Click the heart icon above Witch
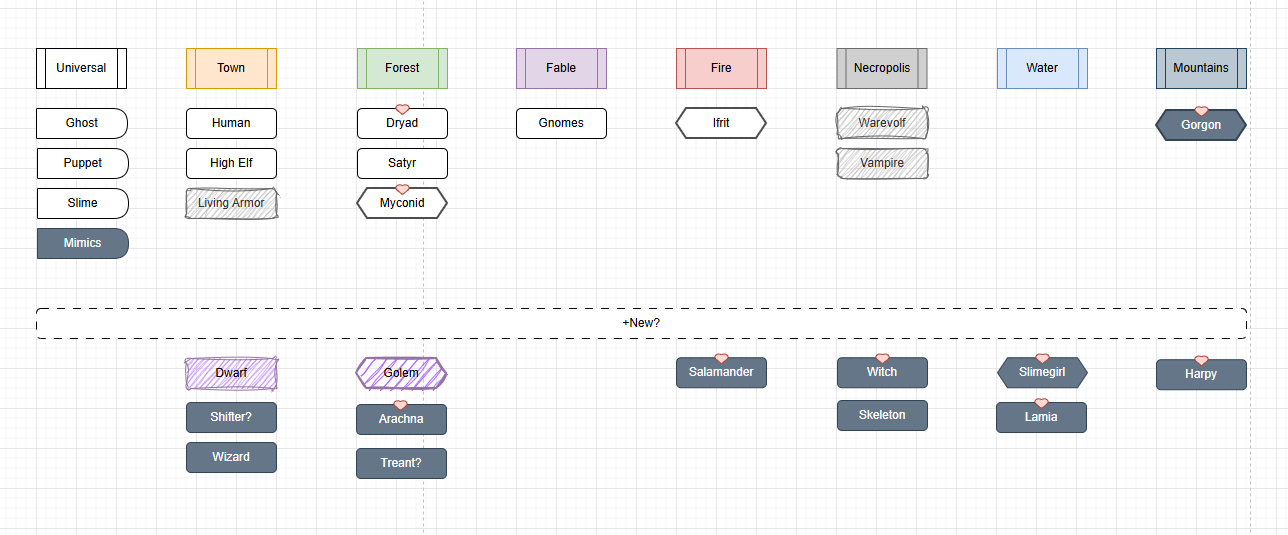Viewport: 1288px width, 535px height. tap(882, 358)
